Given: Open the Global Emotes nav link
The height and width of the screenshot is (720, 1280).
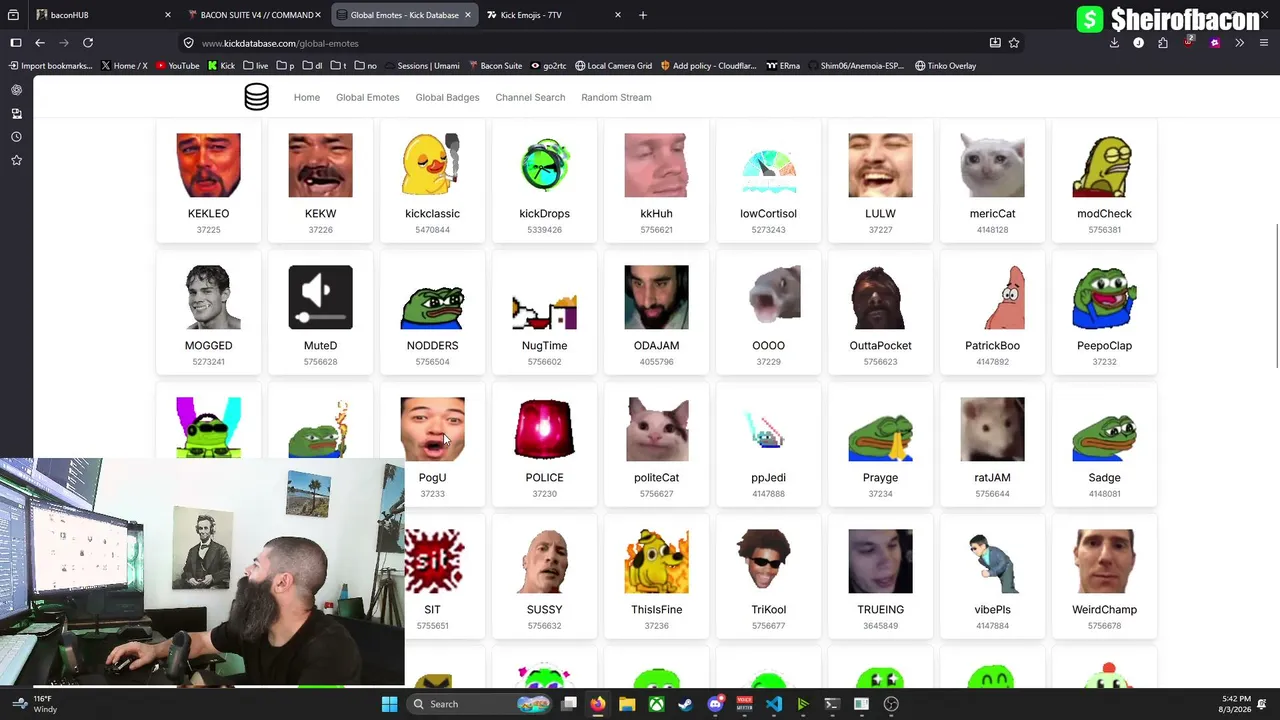Looking at the screenshot, I should pos(367,97).
